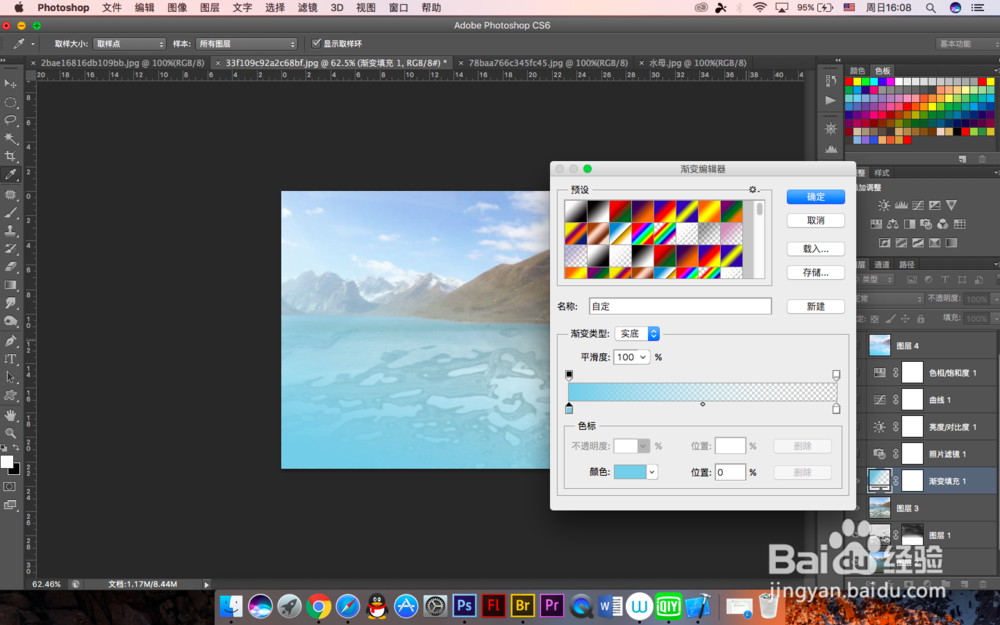Open the 滤镜 menu
Viewport: 1000px width, 625px height.
point(307,8)
